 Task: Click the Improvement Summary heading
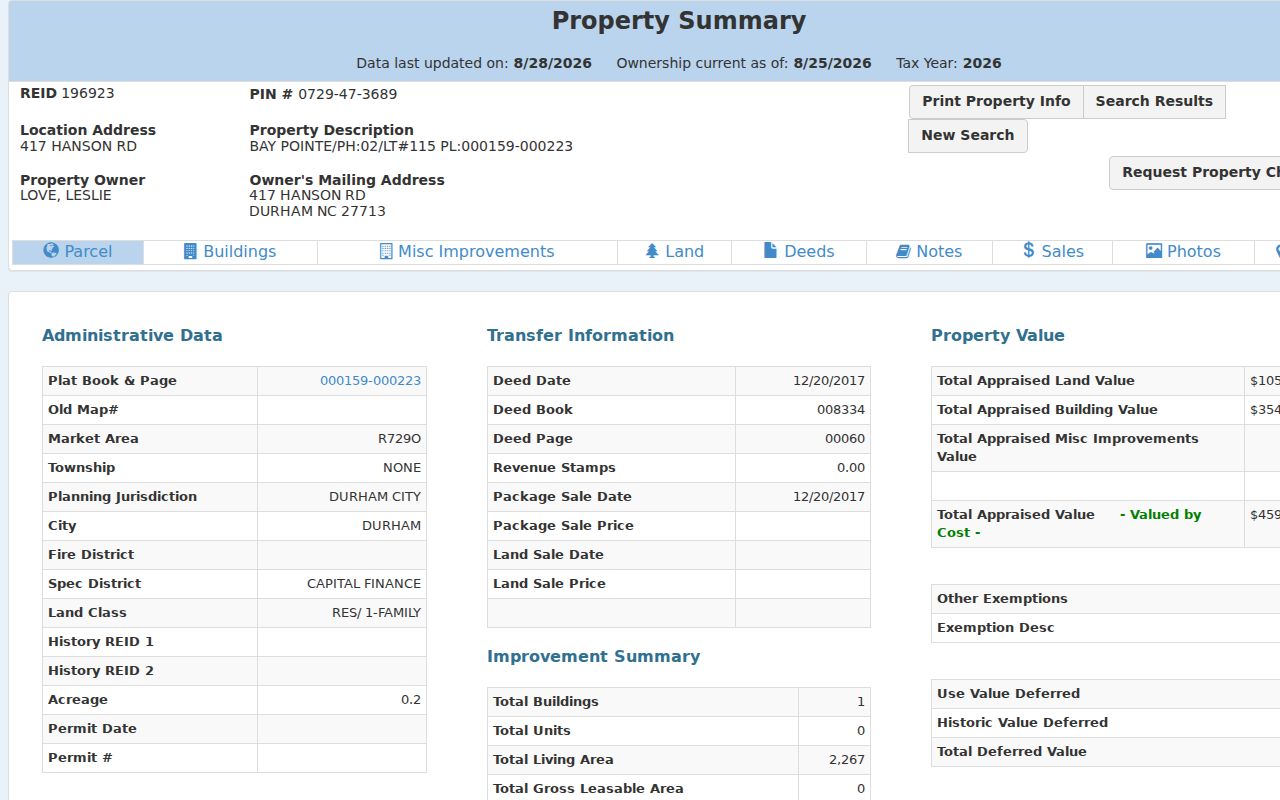tap(594, 657)
